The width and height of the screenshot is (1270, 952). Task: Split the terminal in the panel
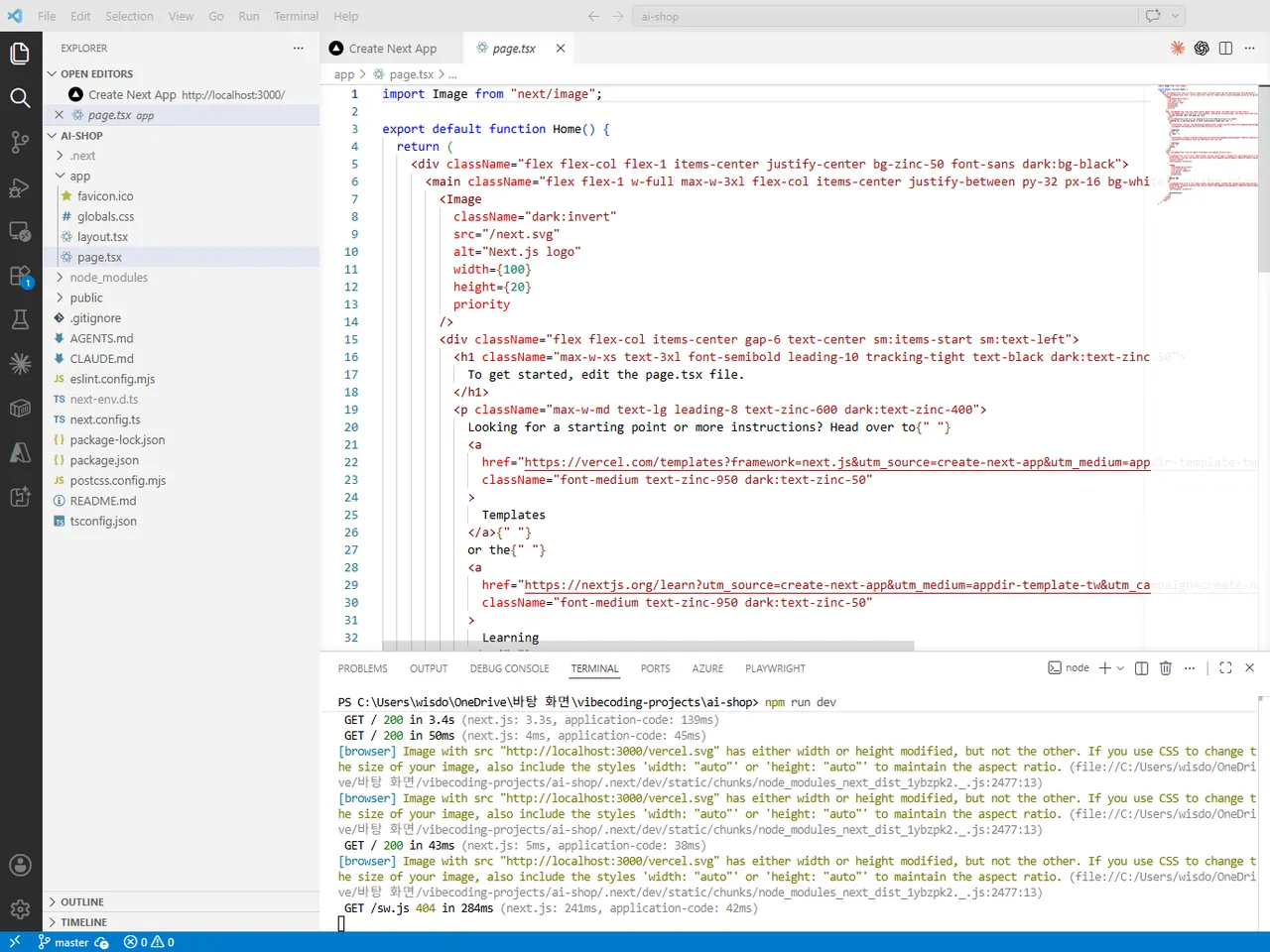click(1142, 668)
